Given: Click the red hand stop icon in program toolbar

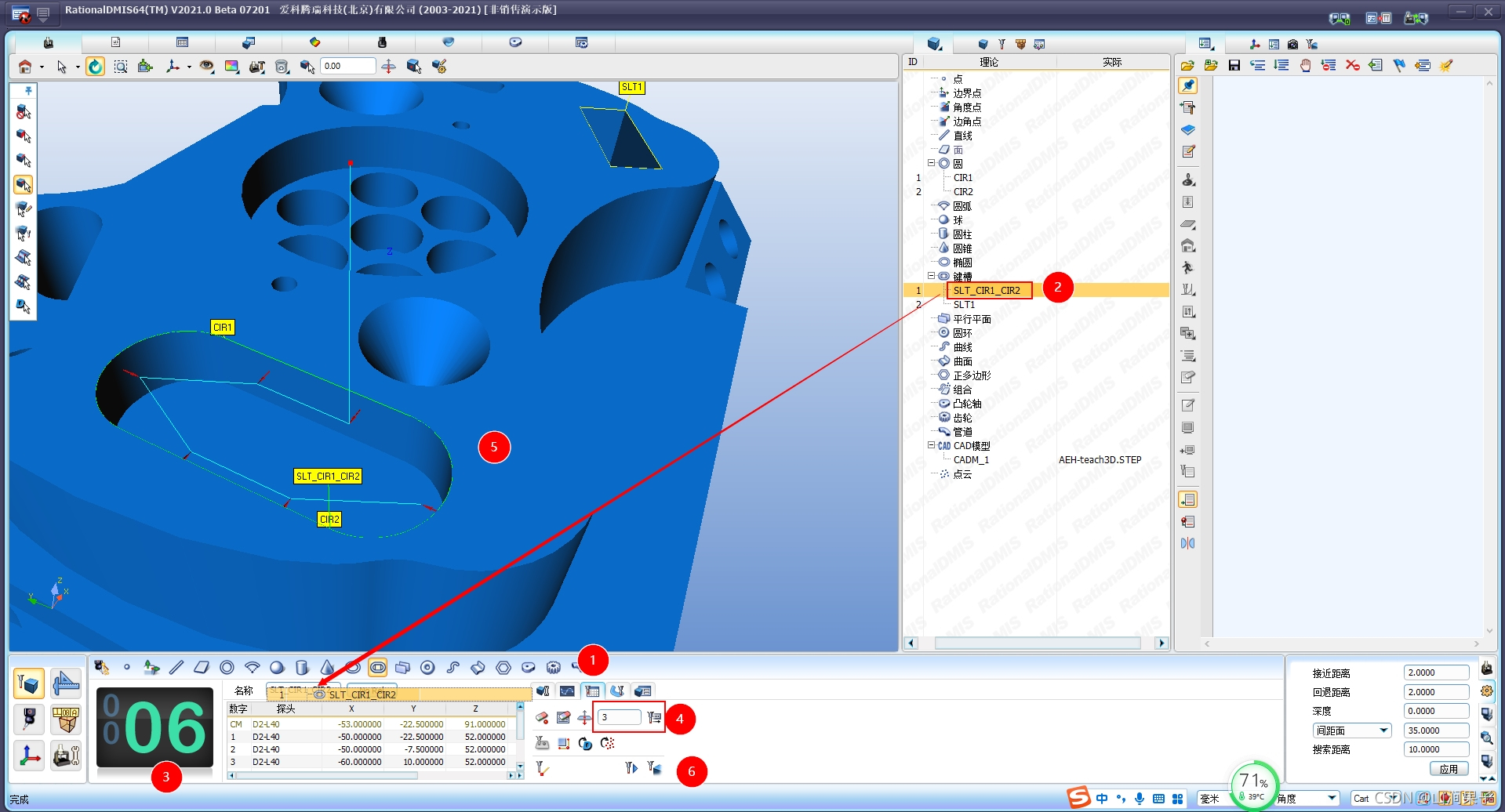Looking at the screenshot, I should [x=1305, y=65].
